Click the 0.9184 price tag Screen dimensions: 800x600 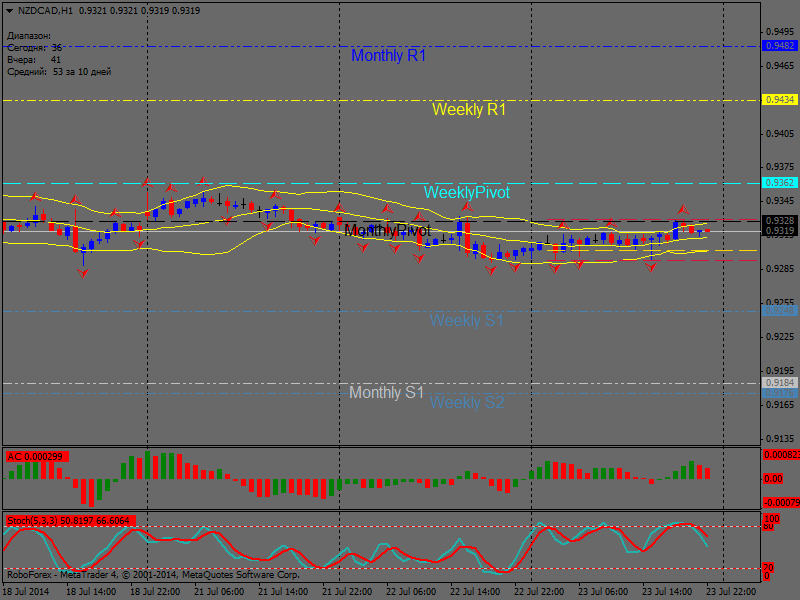pyautogui.click(x=779, y=383)
